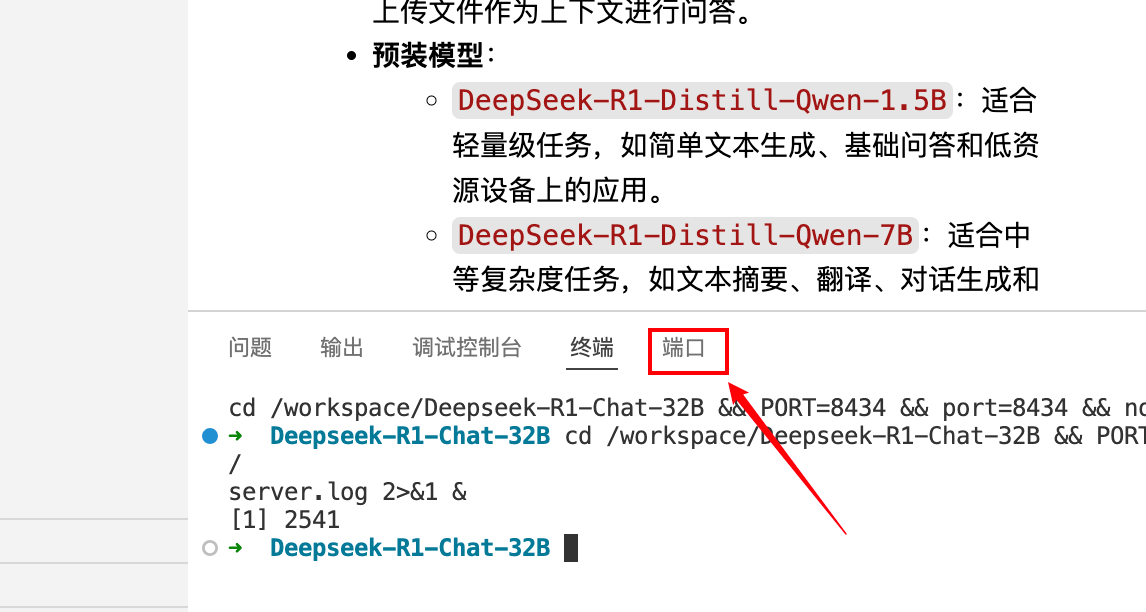The image size is (1146, 612).
Task: Click the hollow circle marker beside the last prompt
Action: (x=209, y=548)
